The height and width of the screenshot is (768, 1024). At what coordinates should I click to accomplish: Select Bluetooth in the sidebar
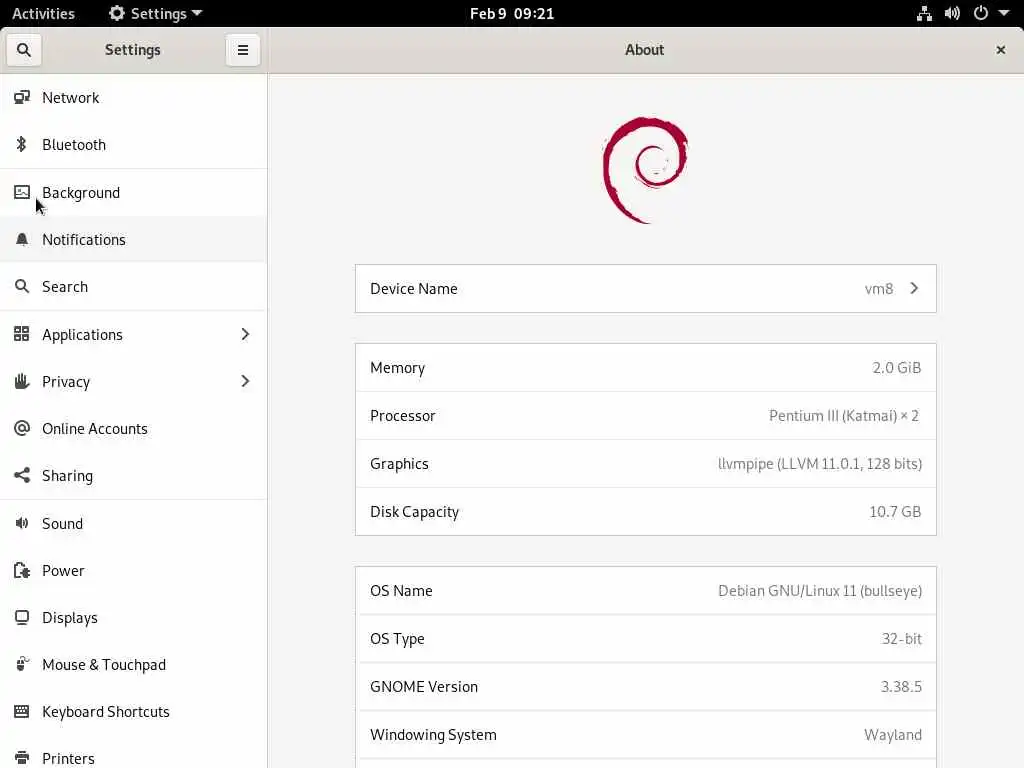pyautogui.click(x=133, y=144)
